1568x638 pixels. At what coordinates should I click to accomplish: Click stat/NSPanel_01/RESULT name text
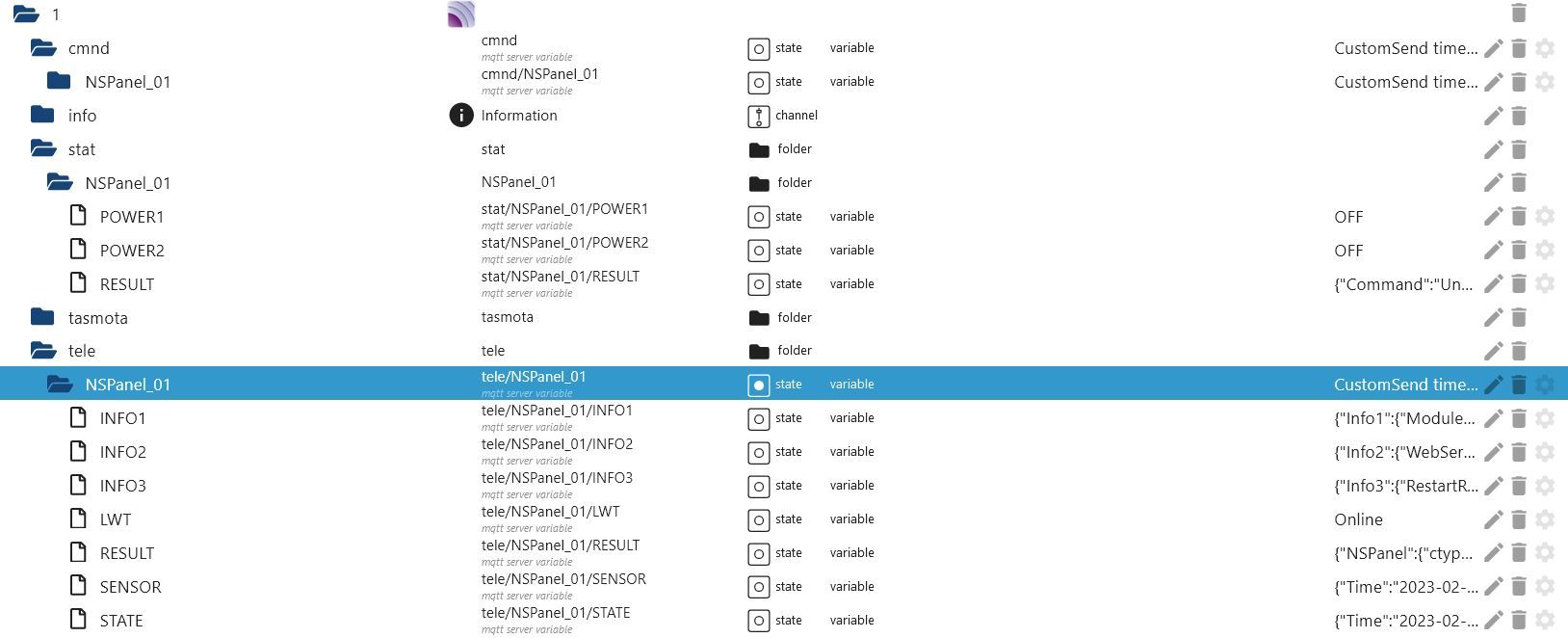click(561, 277)
